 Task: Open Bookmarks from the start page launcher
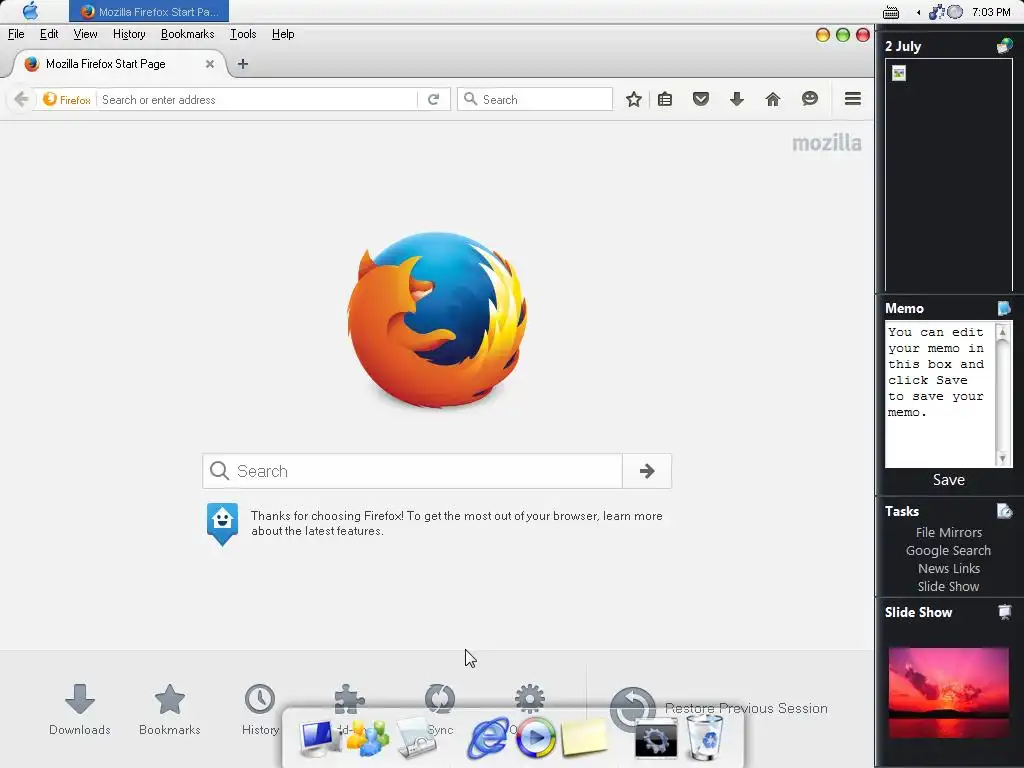(x=170, y=710)
